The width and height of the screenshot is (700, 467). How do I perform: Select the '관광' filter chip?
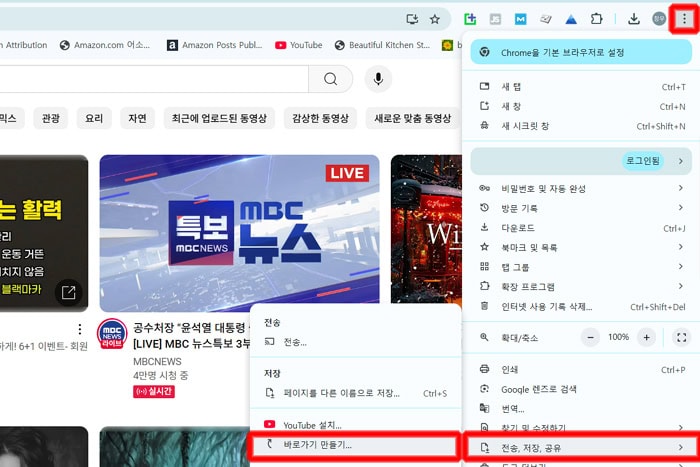coord(50,118)
